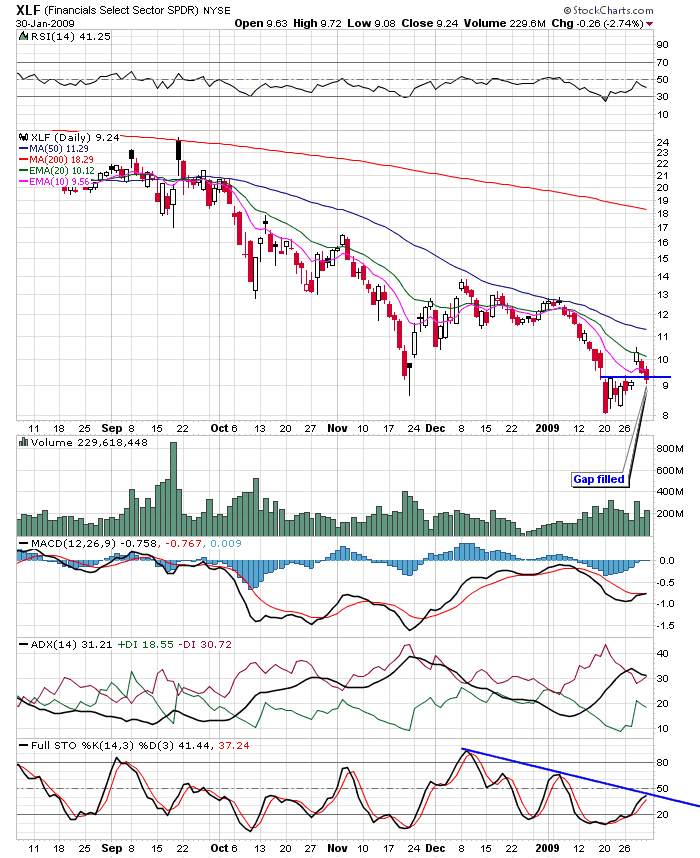Viewport: 700px width, 858px height.
Task: Select the XLF ticker symbol in the title
Action: (28, 10)
